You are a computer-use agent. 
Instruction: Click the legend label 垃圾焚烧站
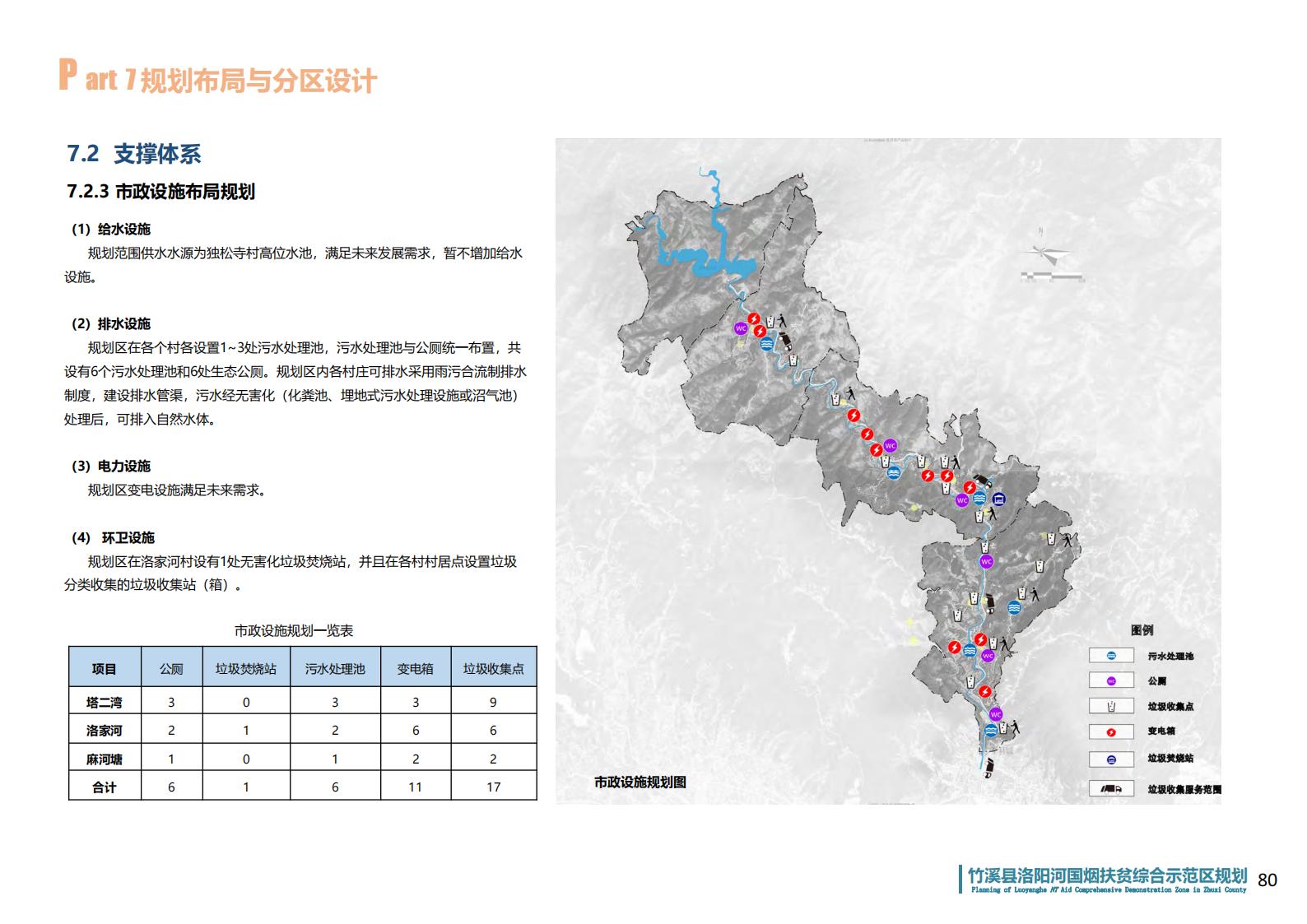pos(1170,759)
